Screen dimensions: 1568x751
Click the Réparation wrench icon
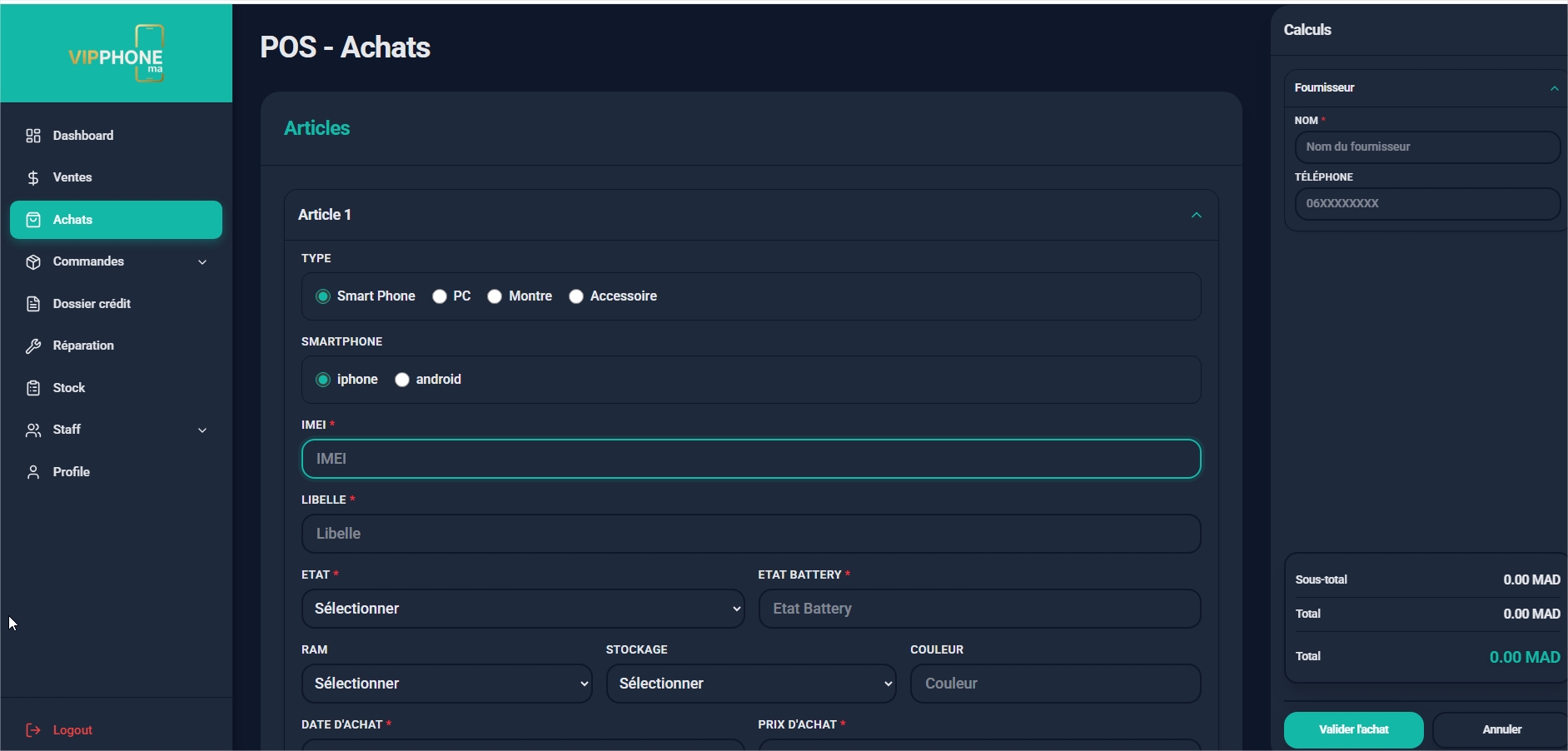(x=33, y=346)
